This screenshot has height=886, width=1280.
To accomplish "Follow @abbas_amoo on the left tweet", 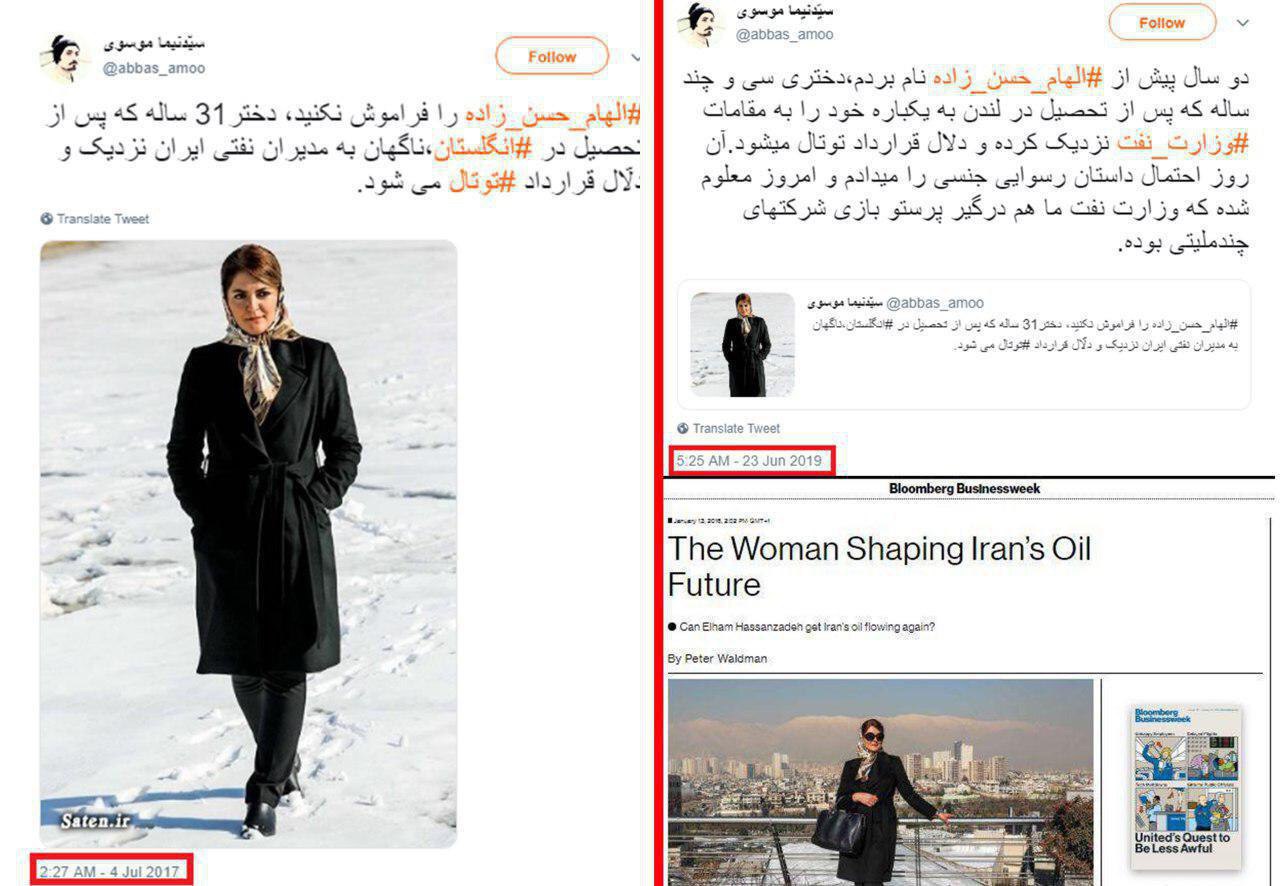I will 552,57.
